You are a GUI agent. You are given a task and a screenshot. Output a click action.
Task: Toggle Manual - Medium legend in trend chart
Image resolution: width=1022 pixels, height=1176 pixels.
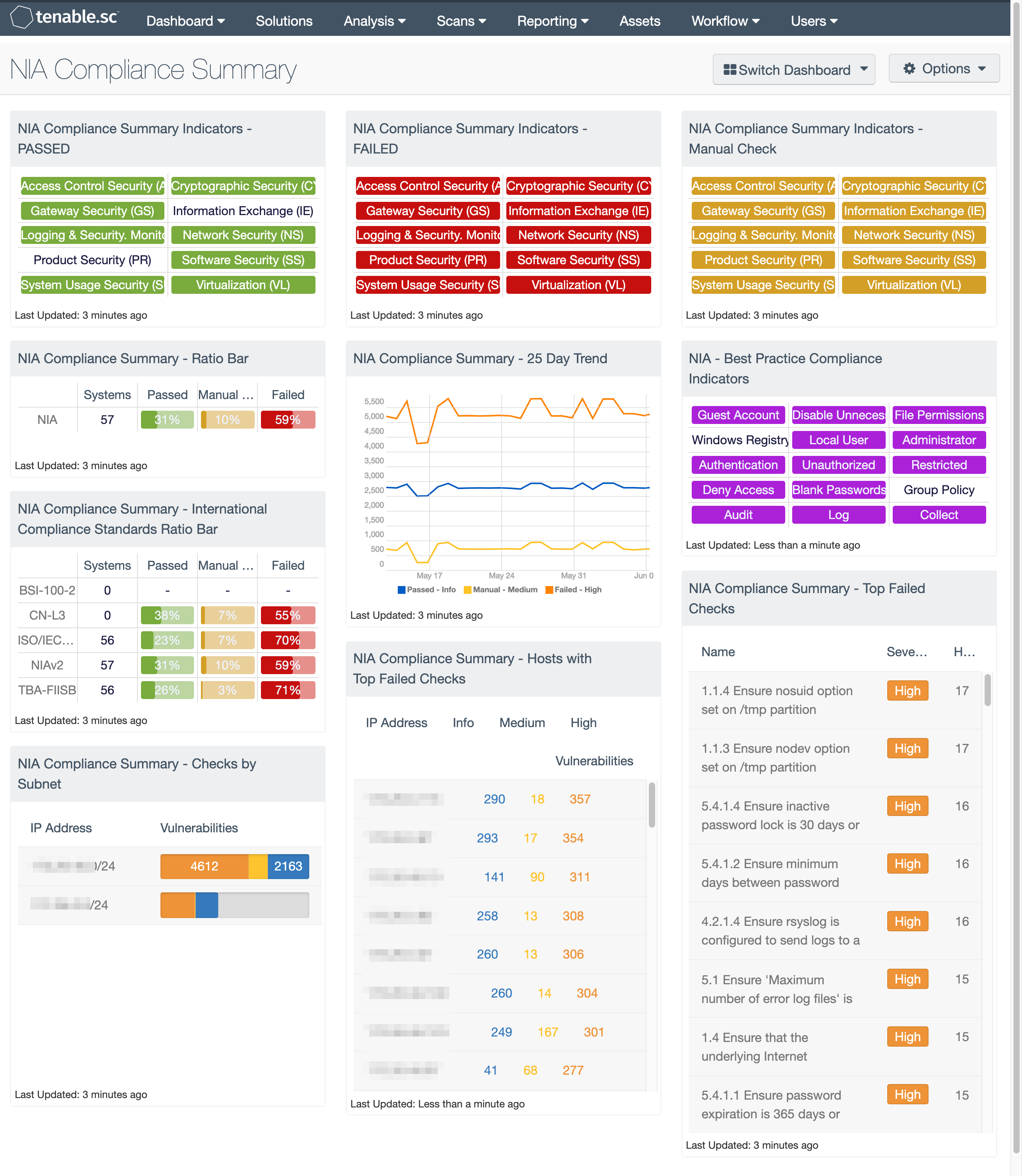tap(500, 590)
